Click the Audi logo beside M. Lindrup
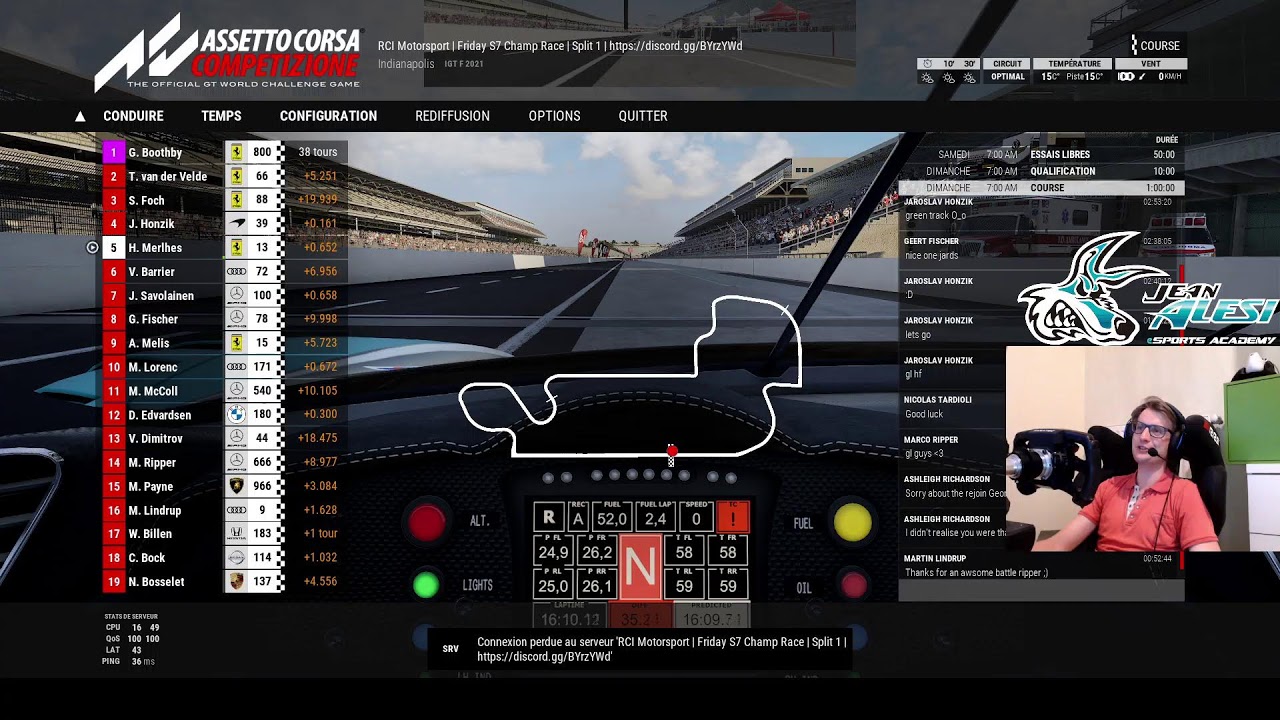The width and height of the screenshot is (1280, 720). click(237, 510)
